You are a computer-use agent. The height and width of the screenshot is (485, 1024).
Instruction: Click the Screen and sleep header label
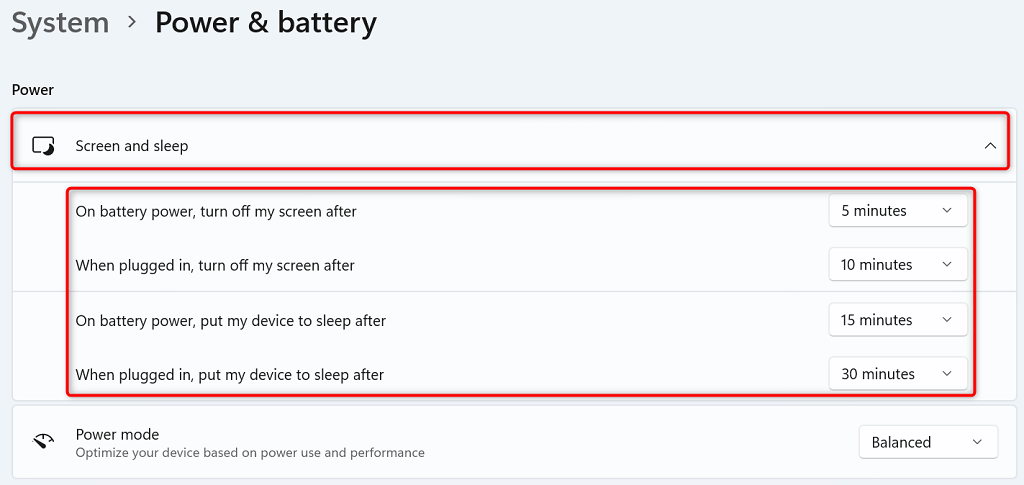pos(132,146)
